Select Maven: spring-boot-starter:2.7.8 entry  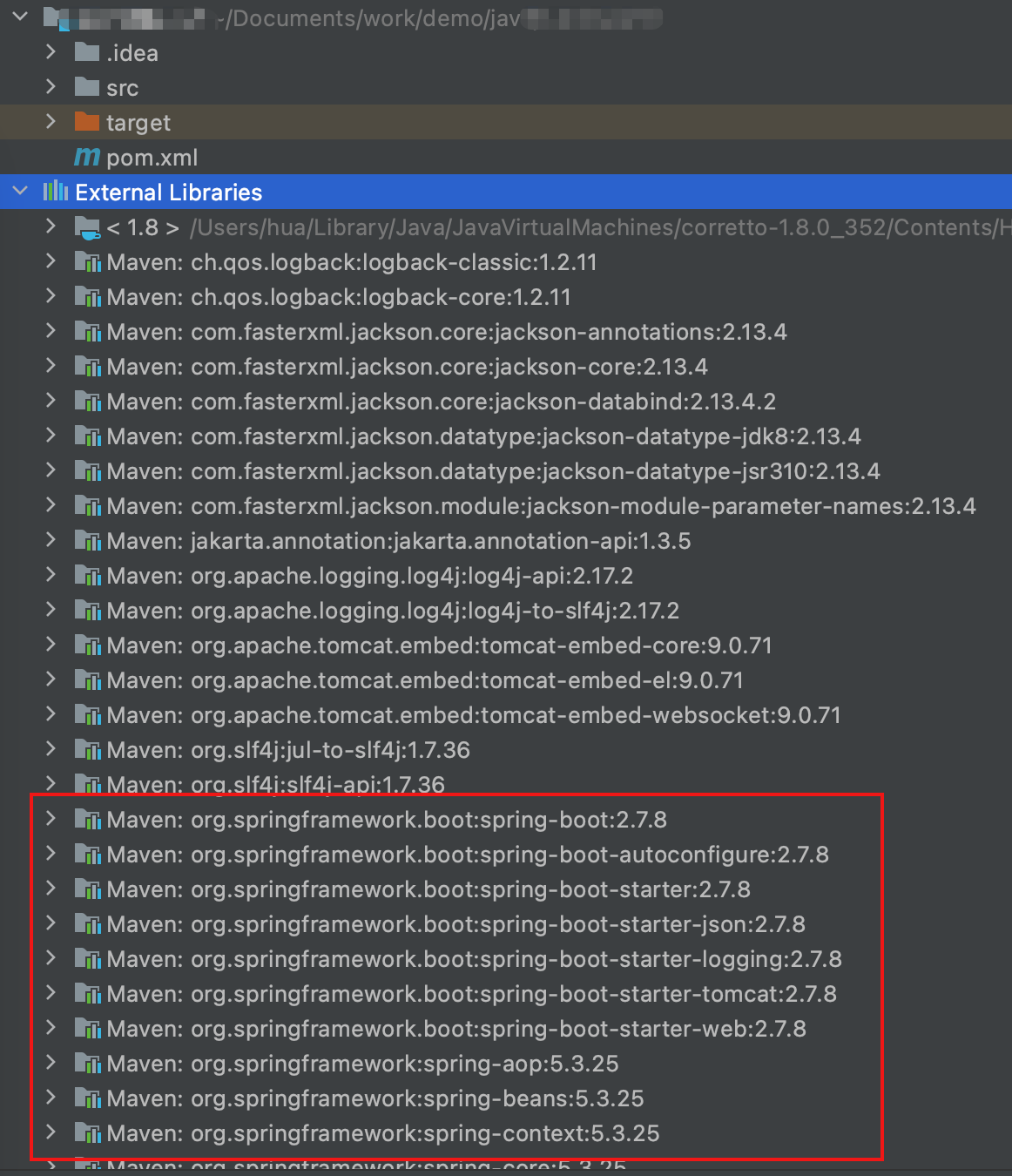(x=428, y=889)
